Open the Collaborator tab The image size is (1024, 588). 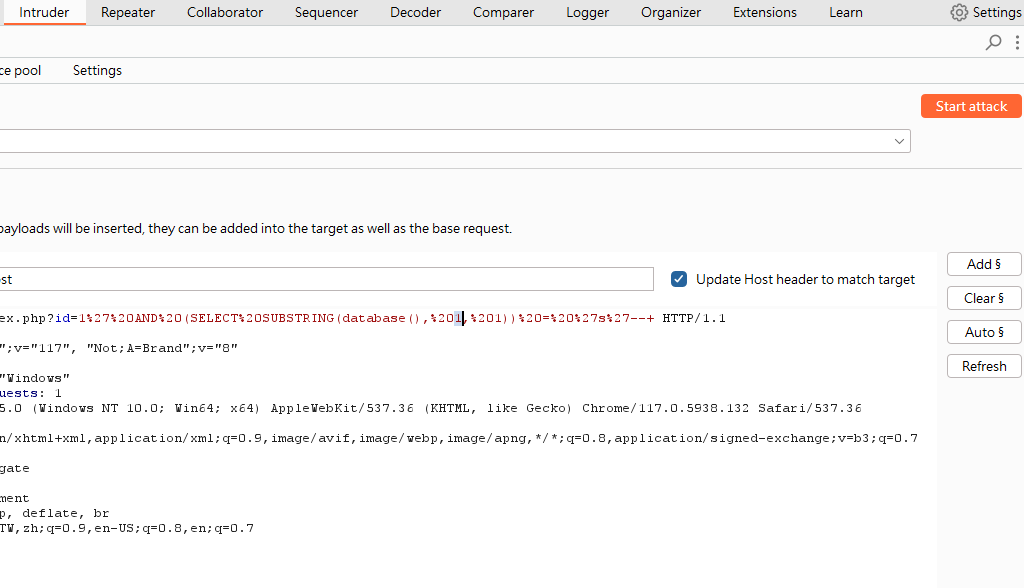tap(225, 12)
